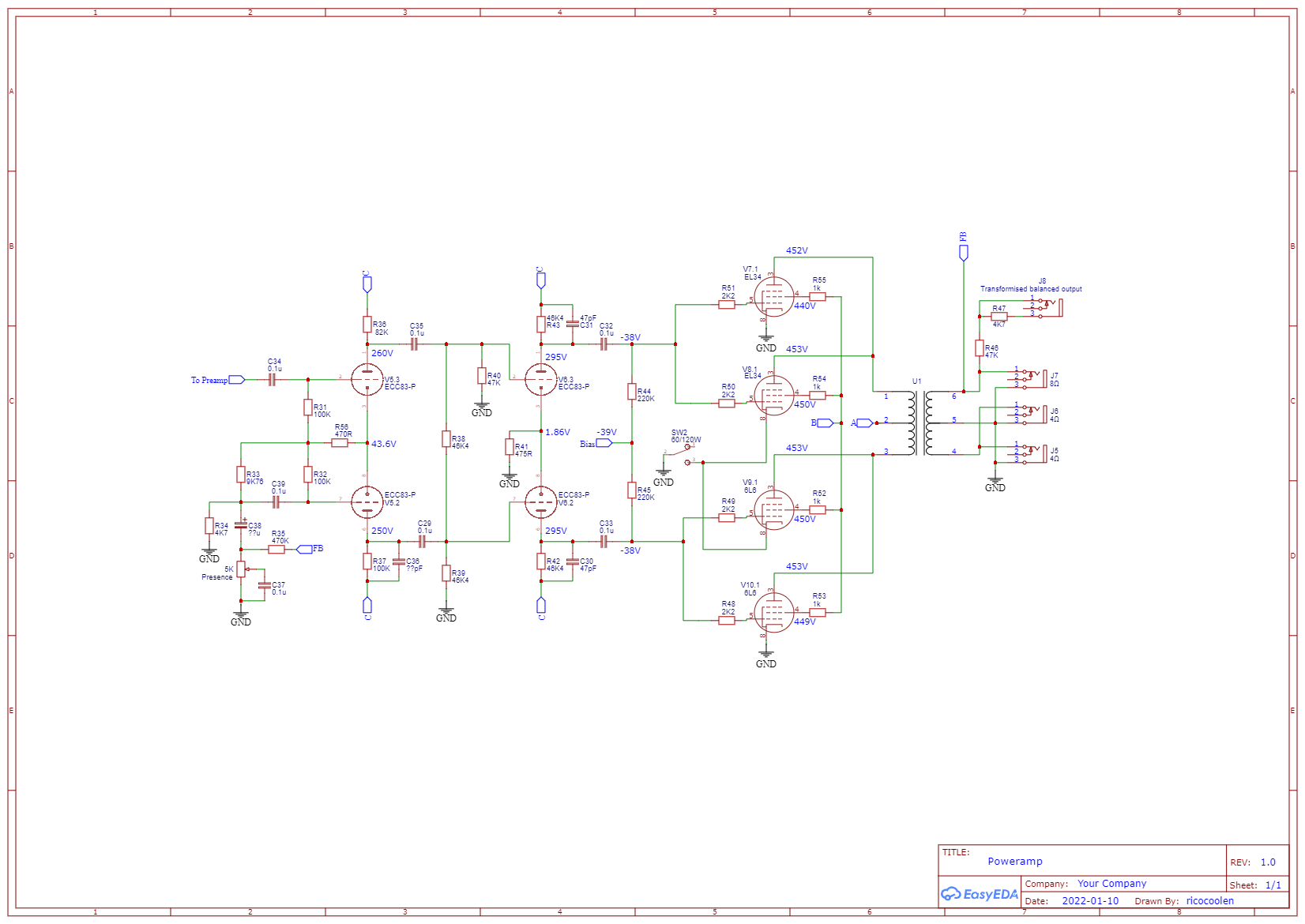Select capacitor C31 47pF symbol

click(573, 324)
